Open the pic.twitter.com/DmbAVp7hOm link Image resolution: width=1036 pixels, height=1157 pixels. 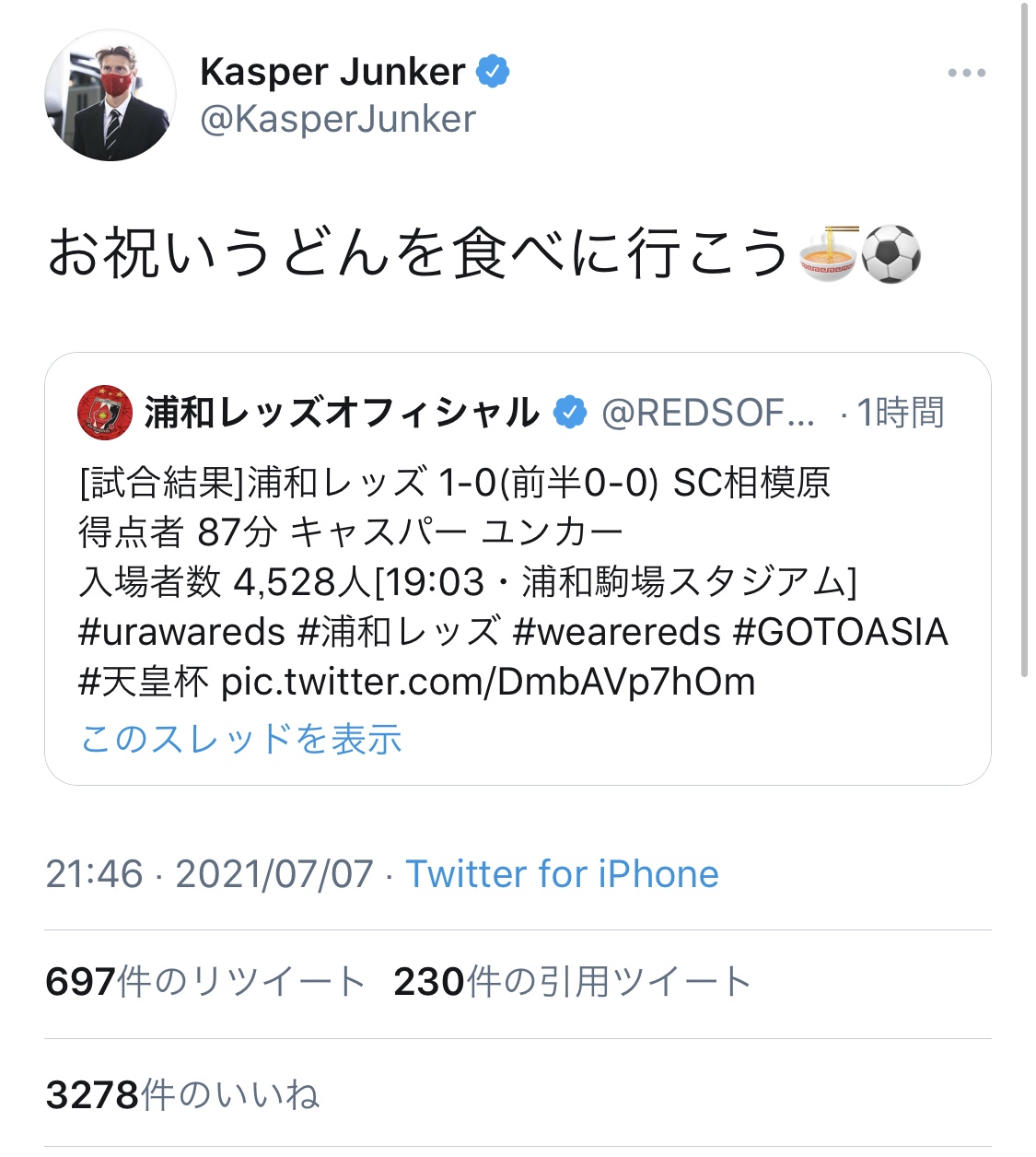coord(488,682)
